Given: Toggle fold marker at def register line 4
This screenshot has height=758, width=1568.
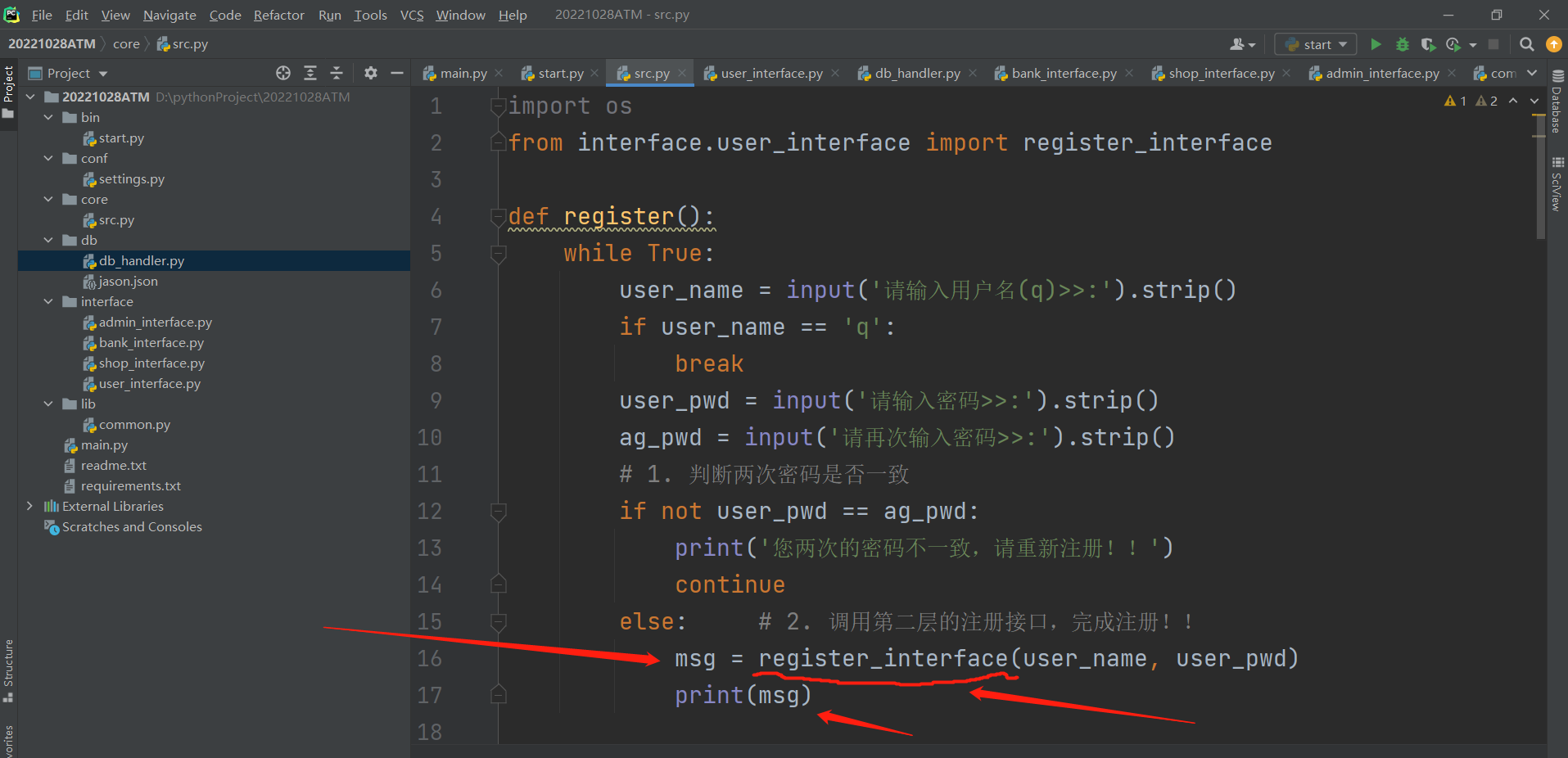Looking at the screenshot, I should click(498, 217).
